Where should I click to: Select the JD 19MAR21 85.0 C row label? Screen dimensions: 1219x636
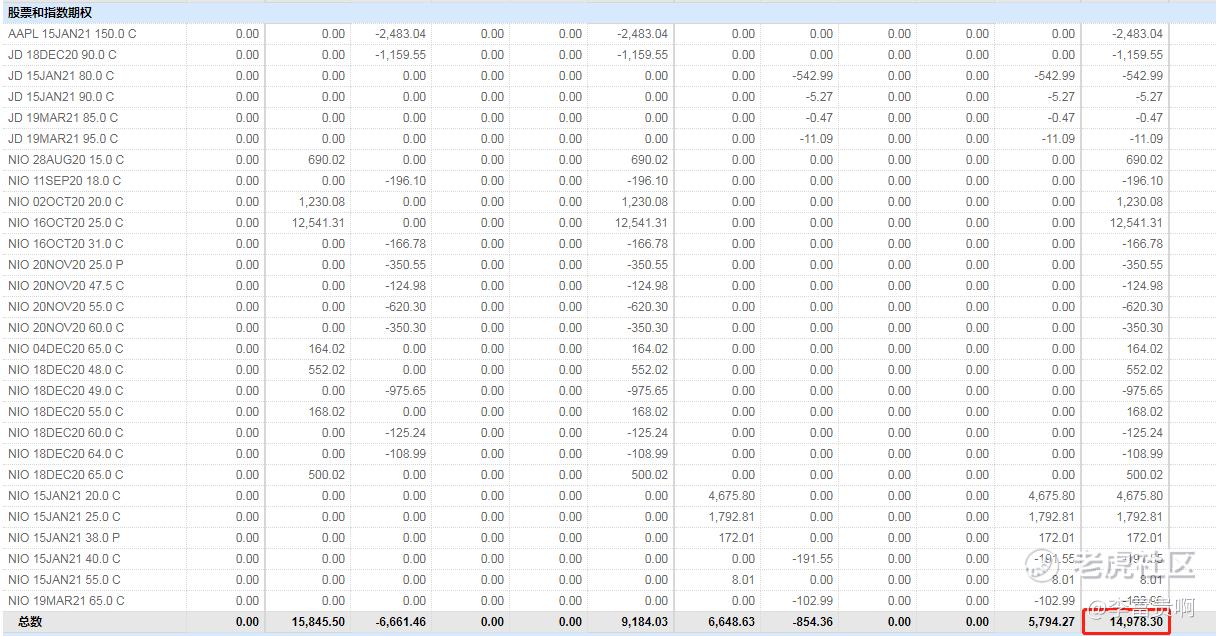pyautogui.click(x=63, y=118)
